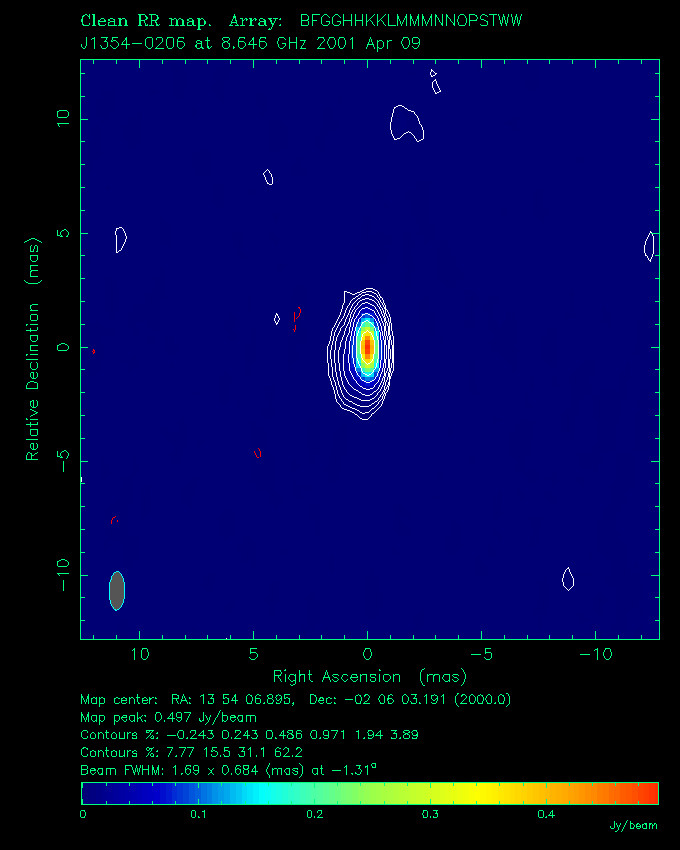The height and width of the screenshot is (850, 680).
Task: Click the "0.4" tick label of the color bar
Action: click(546, 814)
